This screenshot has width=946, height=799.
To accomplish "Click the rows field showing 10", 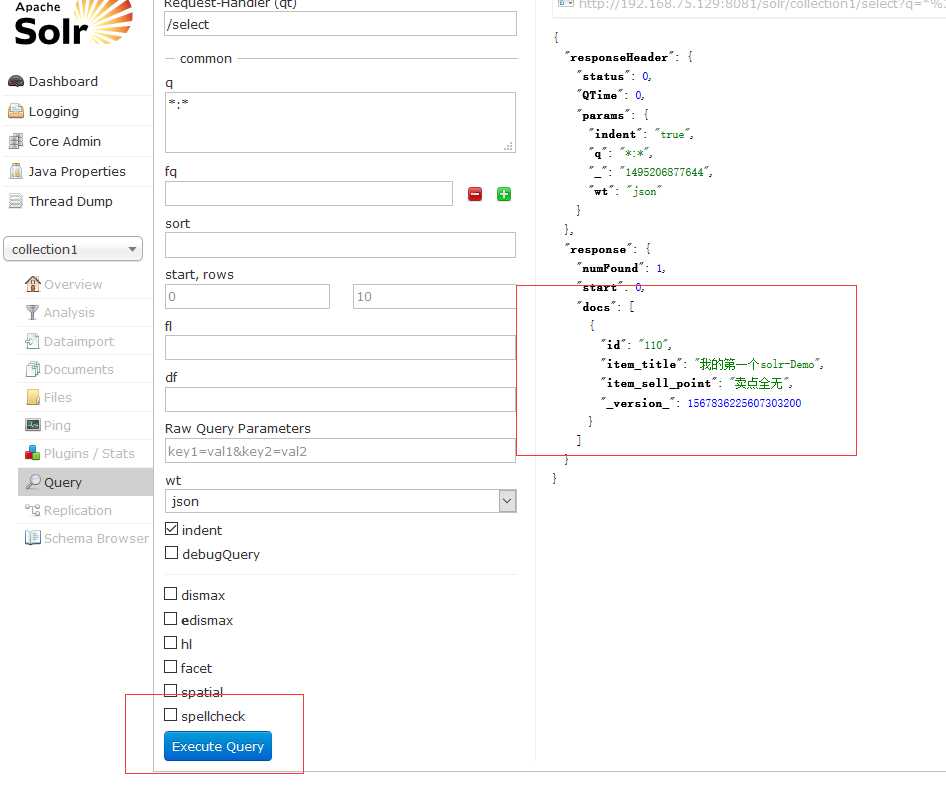I will point(434,296).
